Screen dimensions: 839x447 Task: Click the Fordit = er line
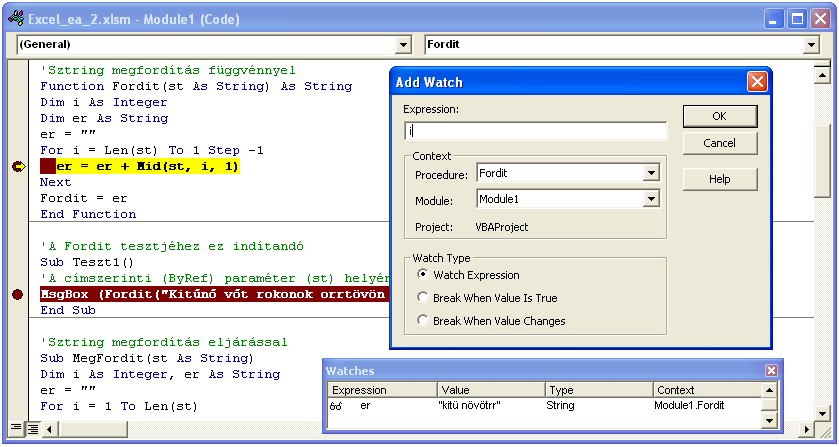pyautogui.click(x=83, y=198)
